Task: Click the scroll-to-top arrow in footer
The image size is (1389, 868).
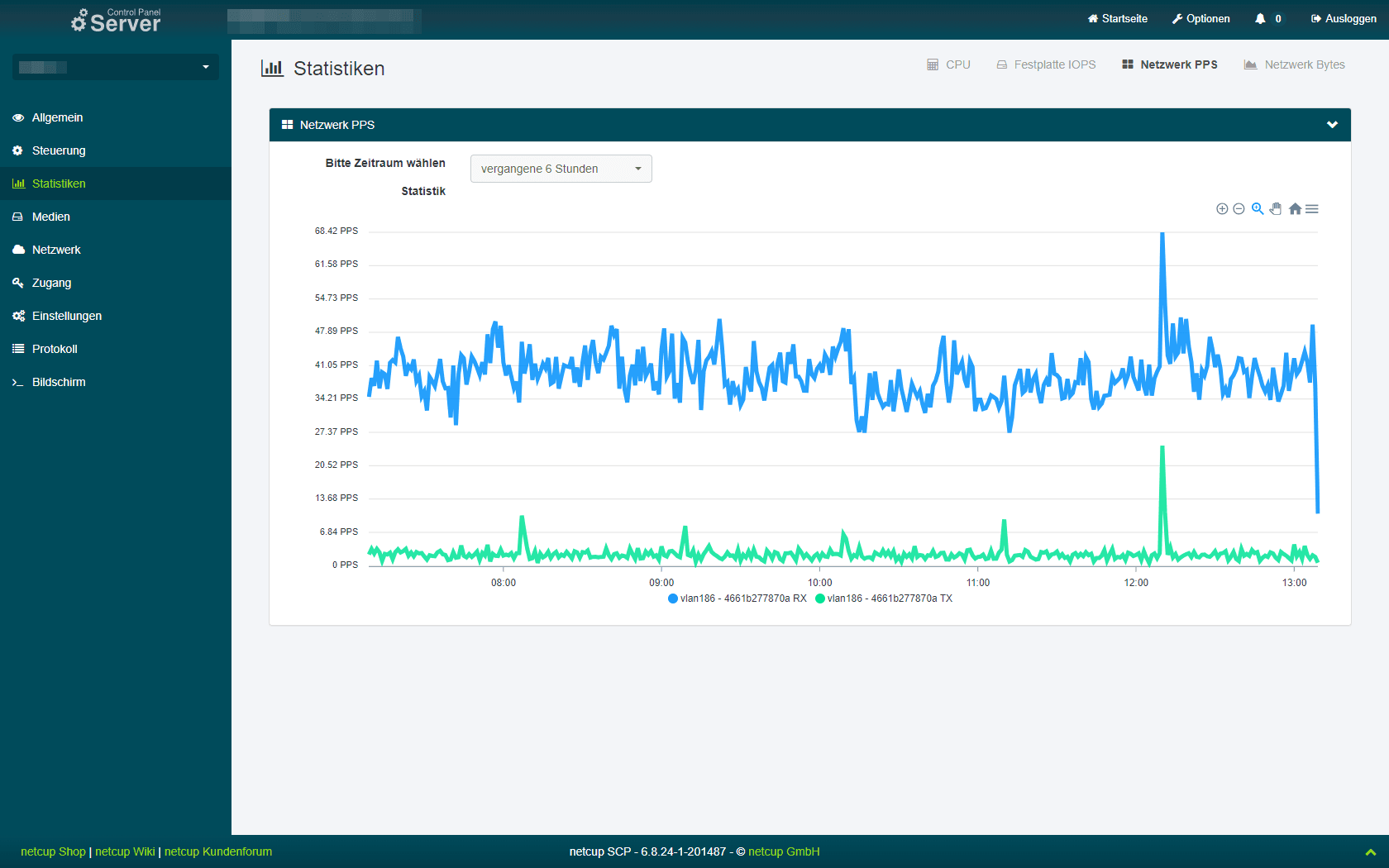Action: point(1370,852)
